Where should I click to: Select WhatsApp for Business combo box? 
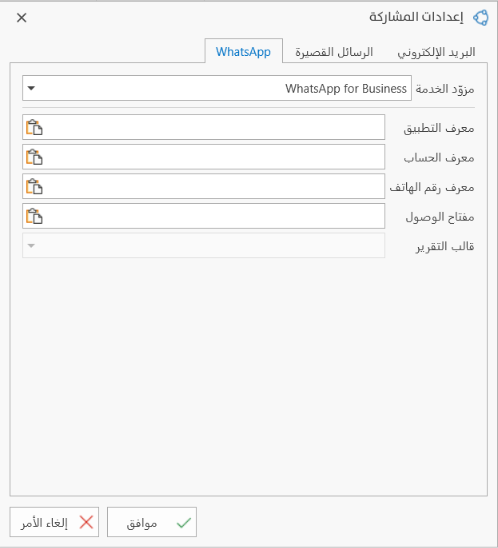tap(217, 88)
